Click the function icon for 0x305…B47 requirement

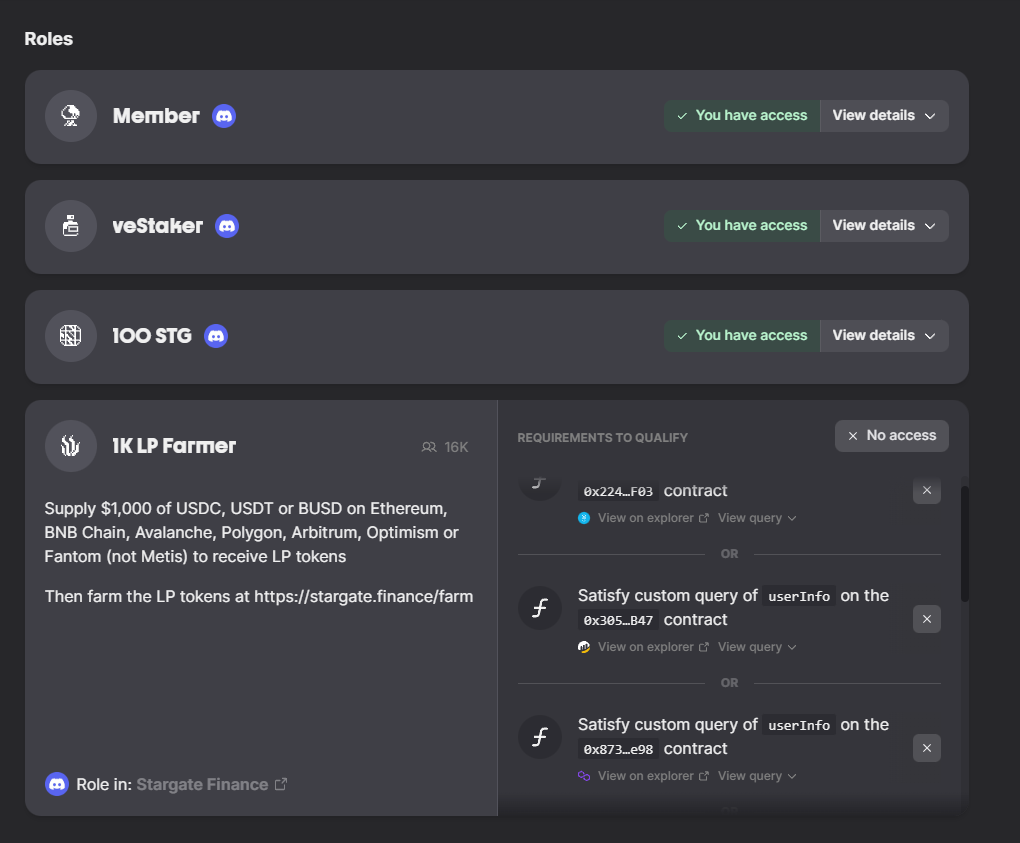(540, 608)
